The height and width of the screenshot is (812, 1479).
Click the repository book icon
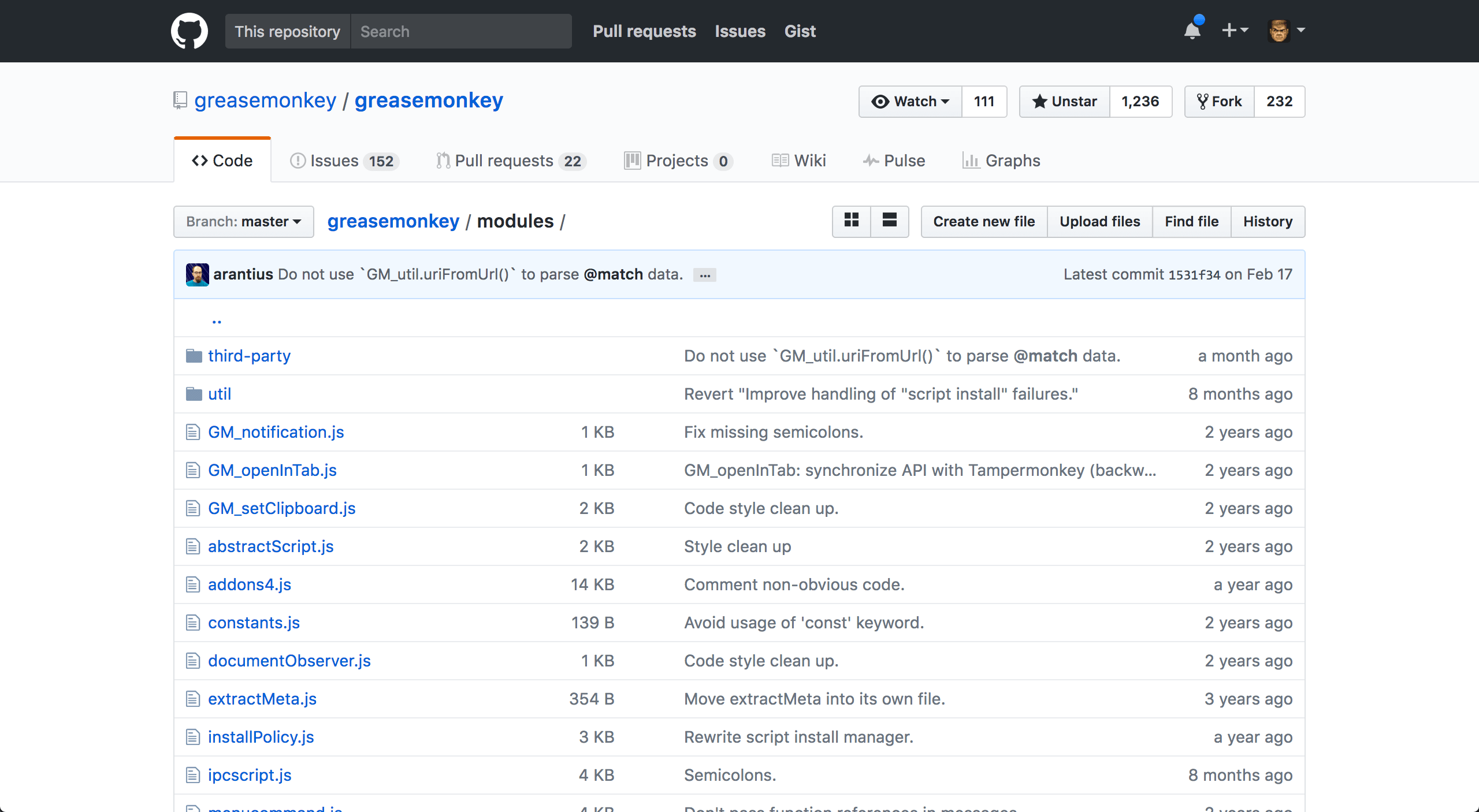coord(180,100)
